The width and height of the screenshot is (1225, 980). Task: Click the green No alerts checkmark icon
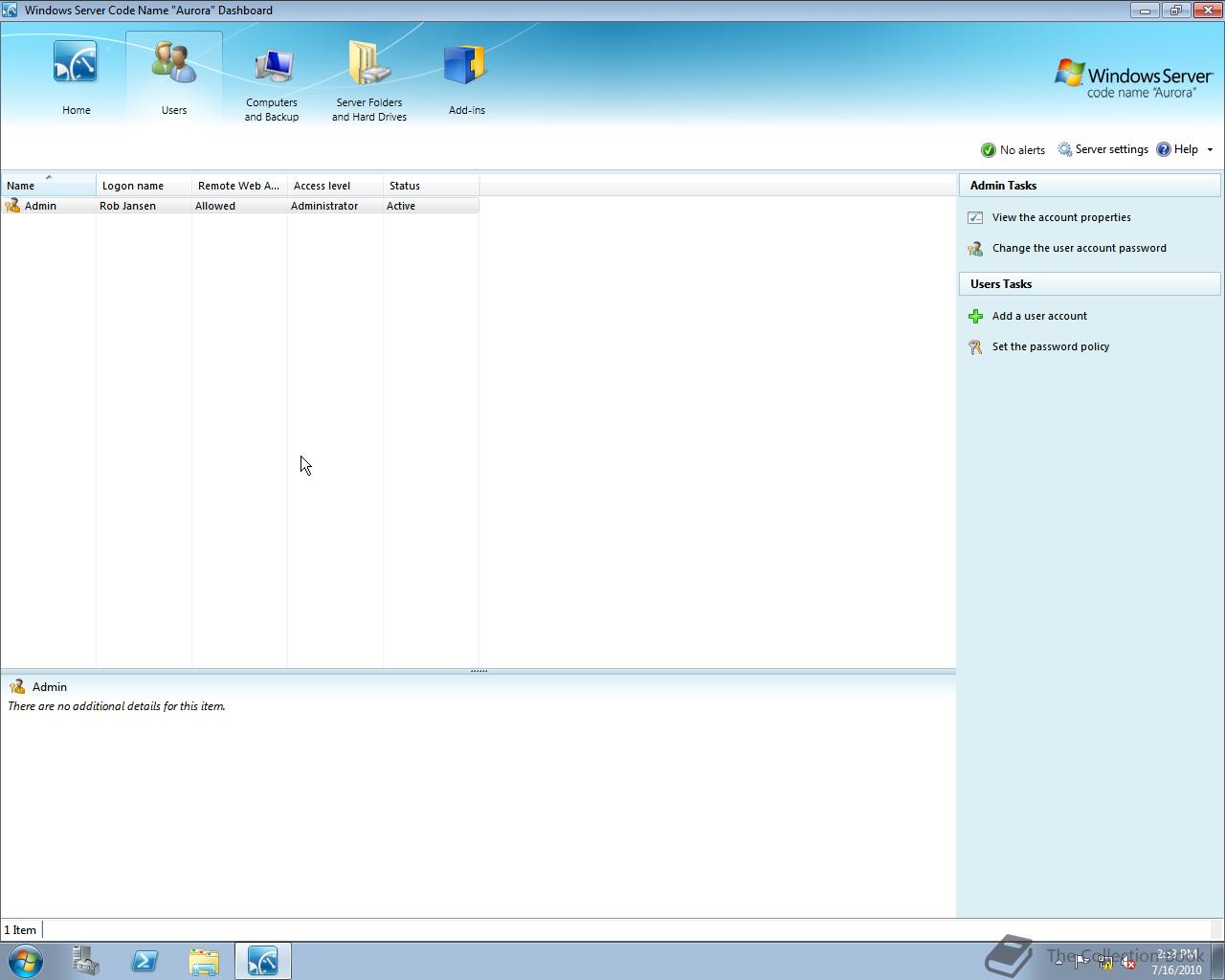coord(989,150)
